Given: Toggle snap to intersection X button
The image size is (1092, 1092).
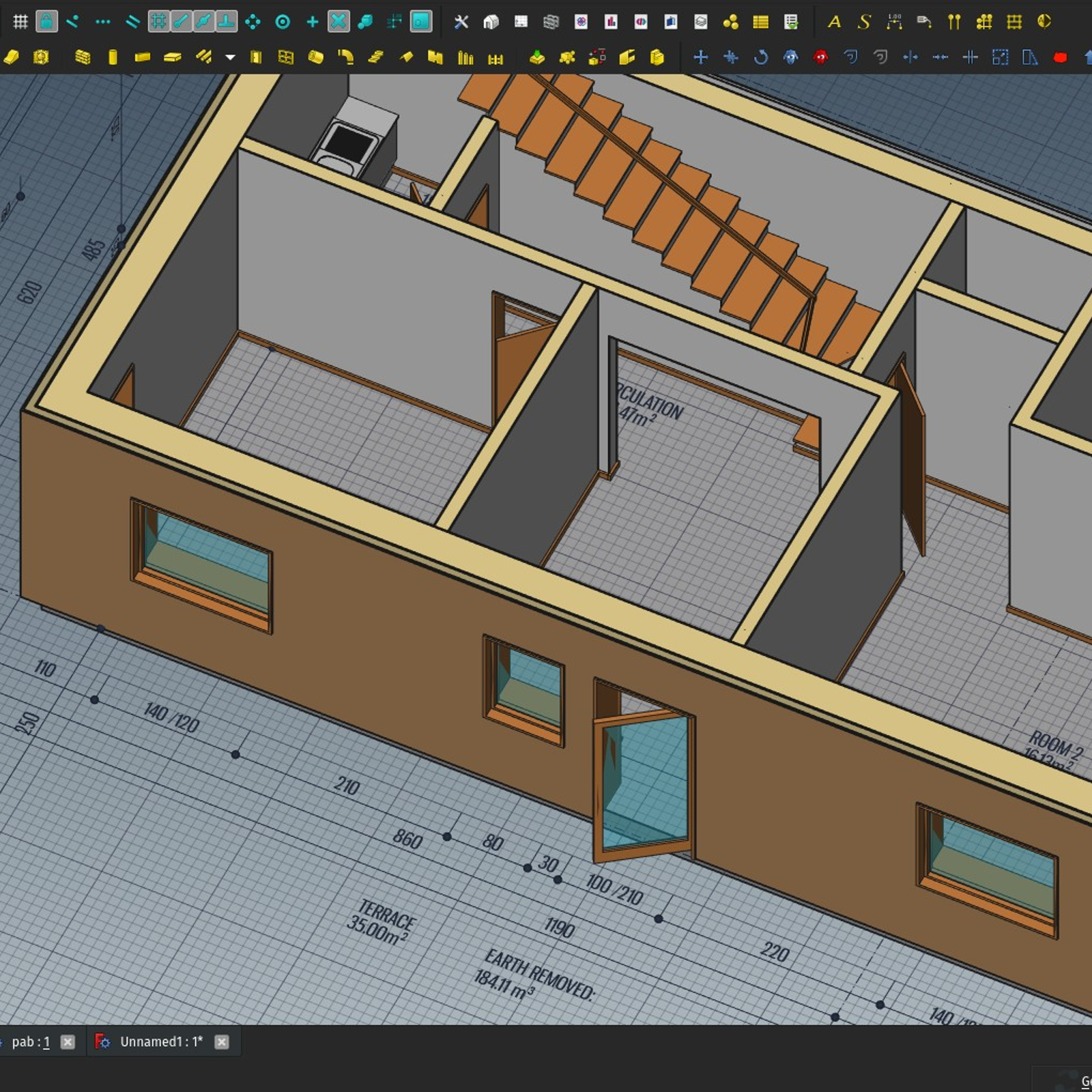Looking at the screenshot, I should coord(338,22).
